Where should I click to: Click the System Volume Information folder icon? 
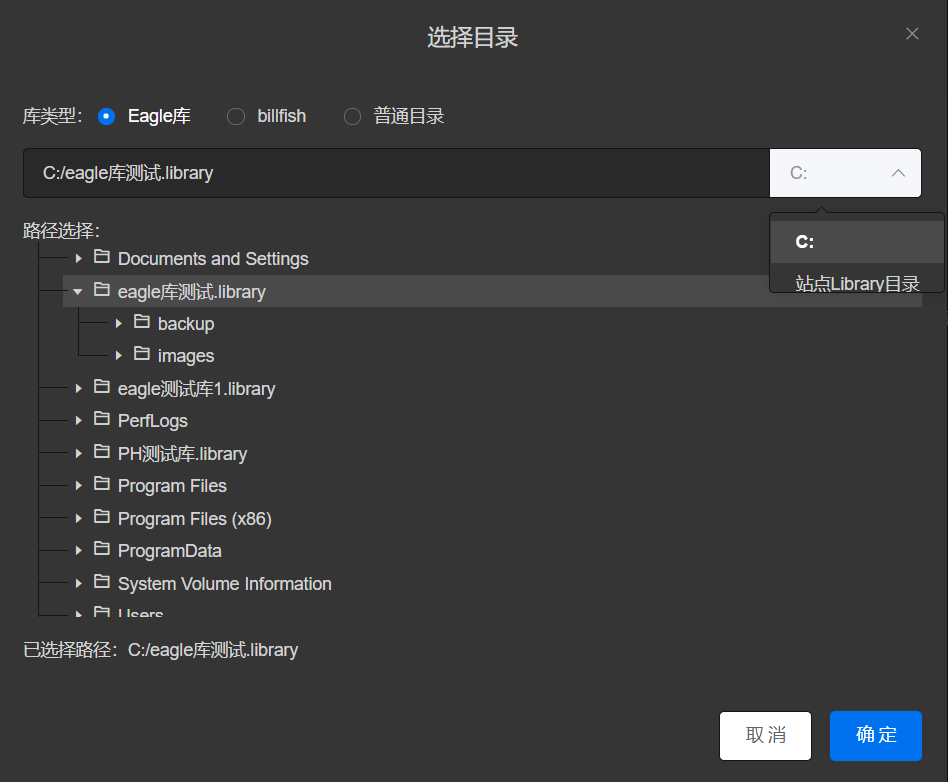point(102,582)
